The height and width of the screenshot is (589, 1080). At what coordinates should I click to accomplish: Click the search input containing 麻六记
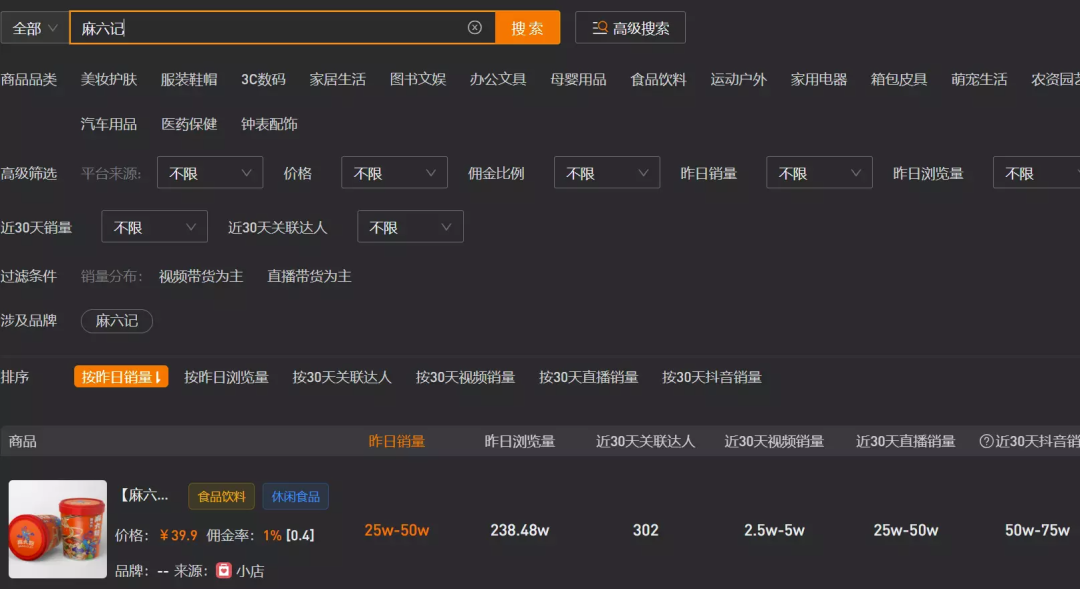pyautogui.click(x=282, y=28)
